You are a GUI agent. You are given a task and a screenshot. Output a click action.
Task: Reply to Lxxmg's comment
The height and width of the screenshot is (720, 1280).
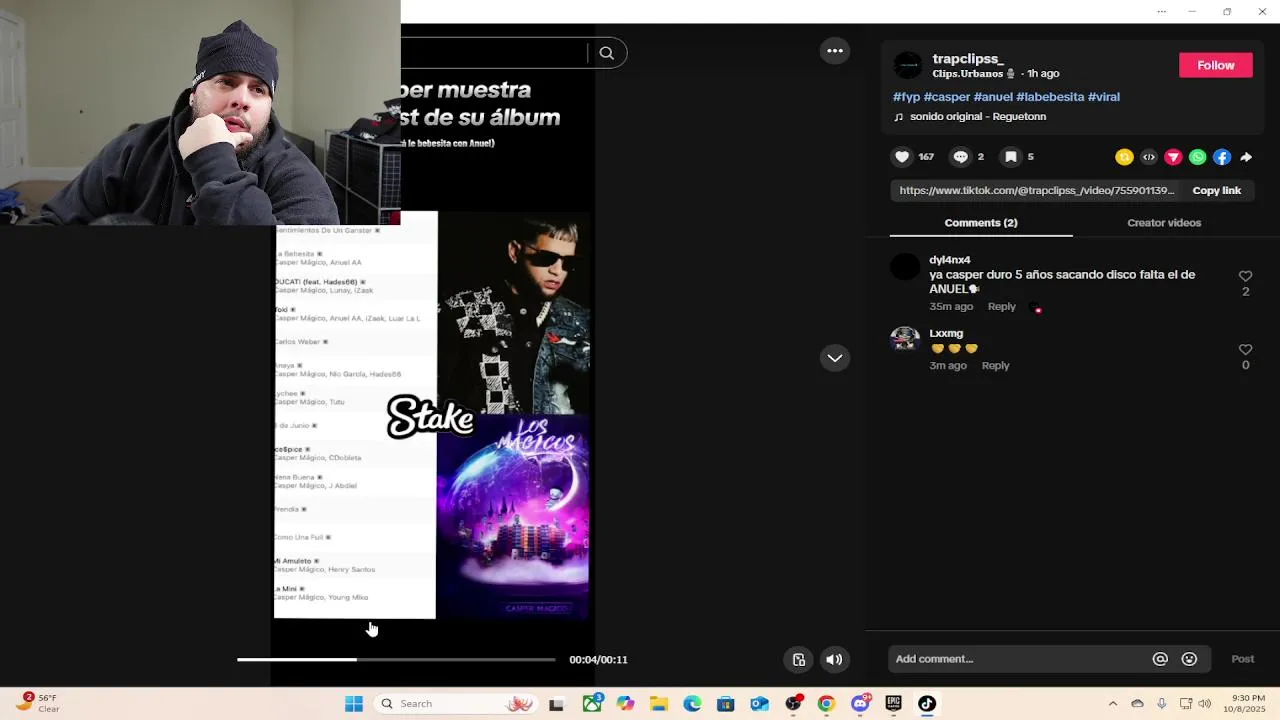995,366
